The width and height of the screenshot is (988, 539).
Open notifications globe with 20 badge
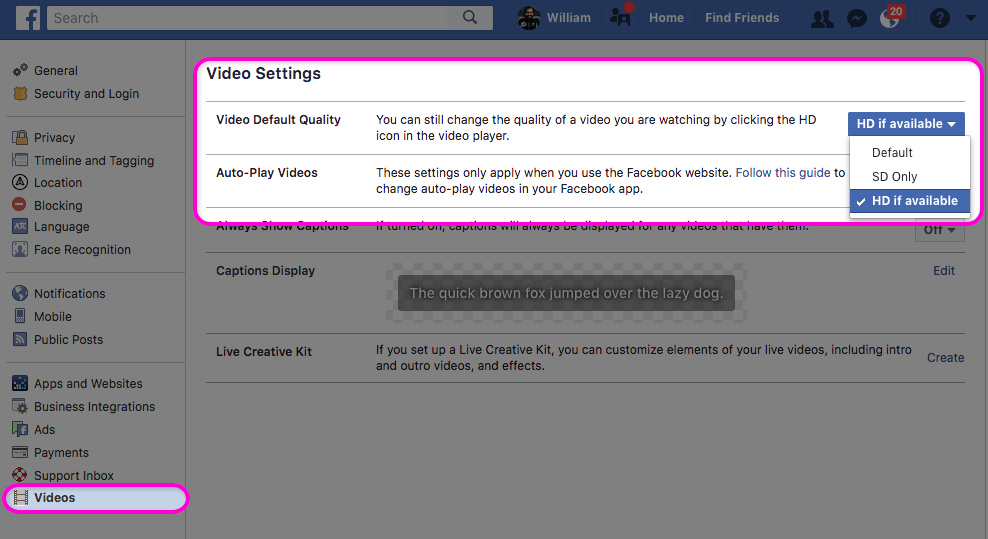tap(892, 16)
